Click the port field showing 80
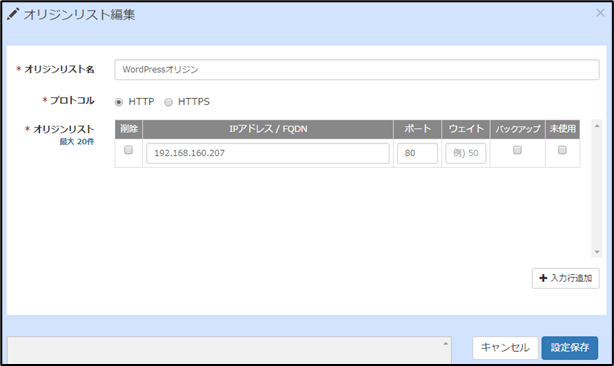614x366 pixels. 417,153
